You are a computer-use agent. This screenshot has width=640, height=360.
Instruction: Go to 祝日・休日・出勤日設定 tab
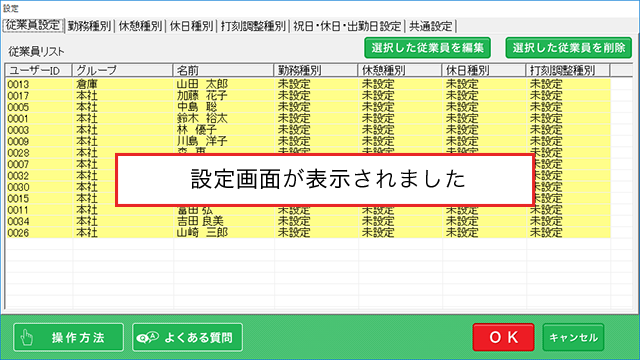click(347, 26)
